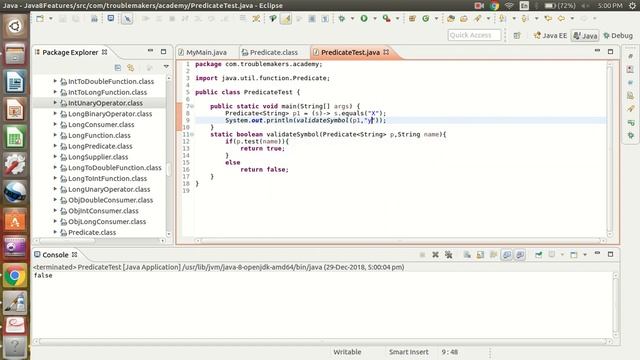
Task: Go to Last Edit Location icon
Action: [x=548, y=19]
